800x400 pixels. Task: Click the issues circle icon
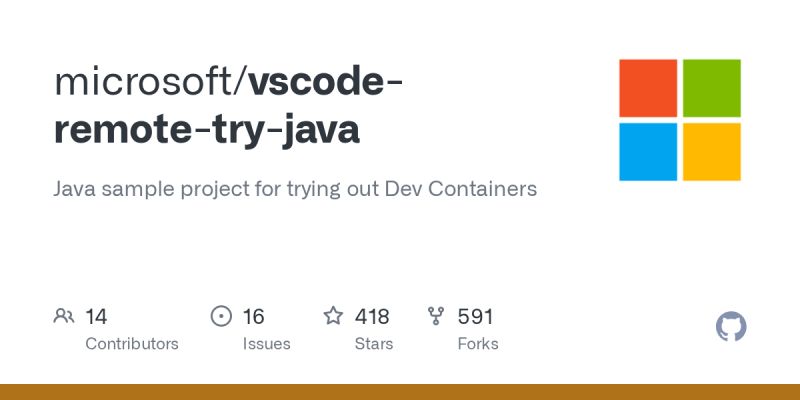(221, 316)
